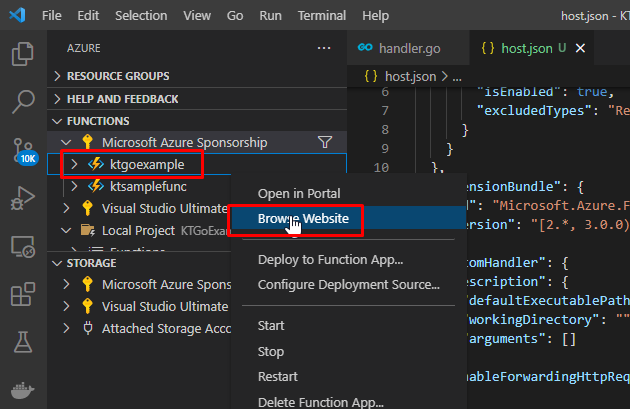Expand the ktsamplefunc function app node

74,186
